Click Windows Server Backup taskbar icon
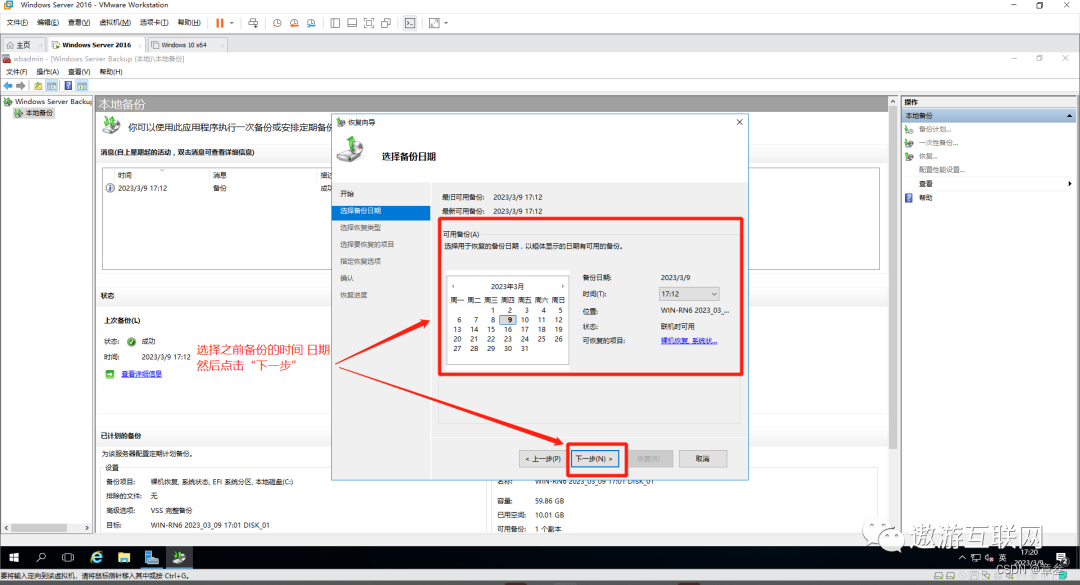This screenshot has height=585, width=1080. point(179,557)
